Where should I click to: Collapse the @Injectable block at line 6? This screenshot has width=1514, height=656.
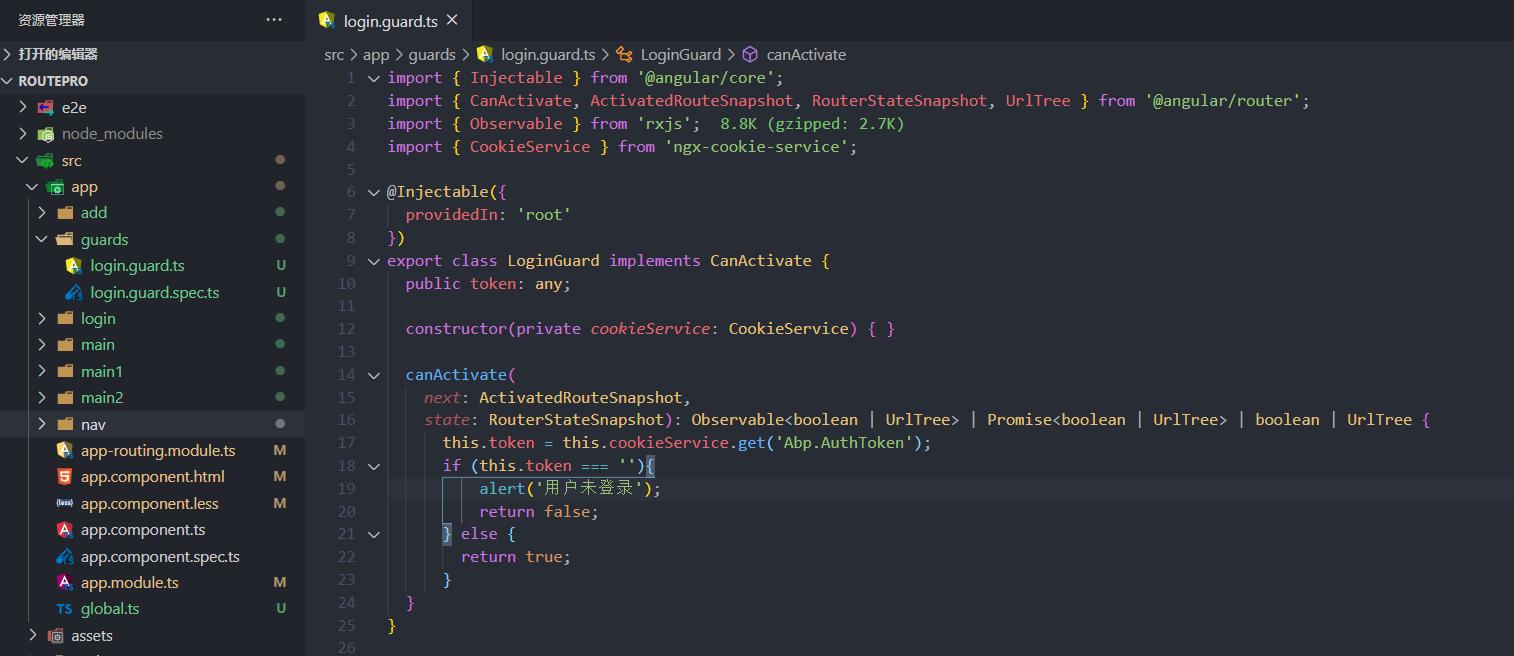tap(373, 191)
